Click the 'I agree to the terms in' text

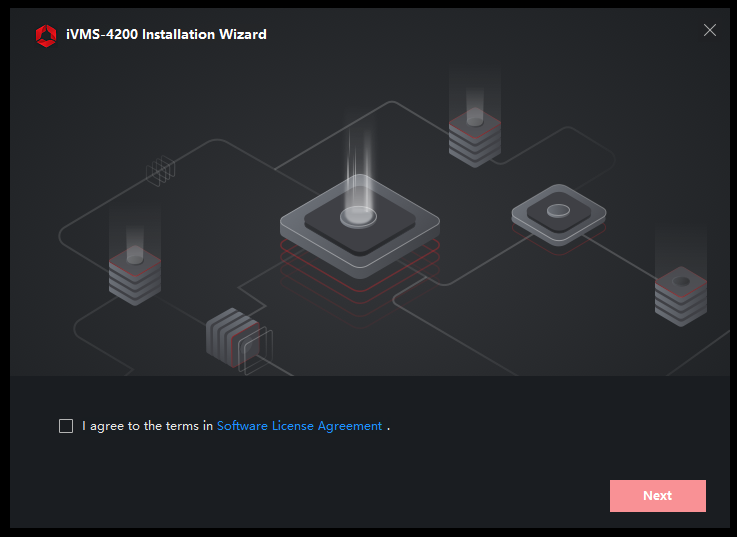[x=148, y=426]
